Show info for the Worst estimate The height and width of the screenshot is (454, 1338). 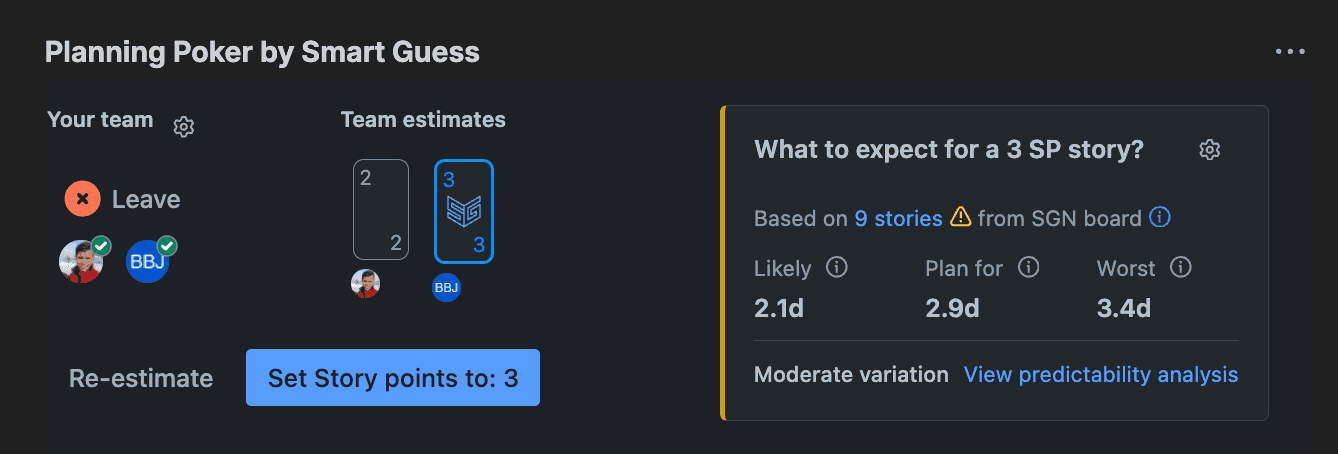(1181, 268)
